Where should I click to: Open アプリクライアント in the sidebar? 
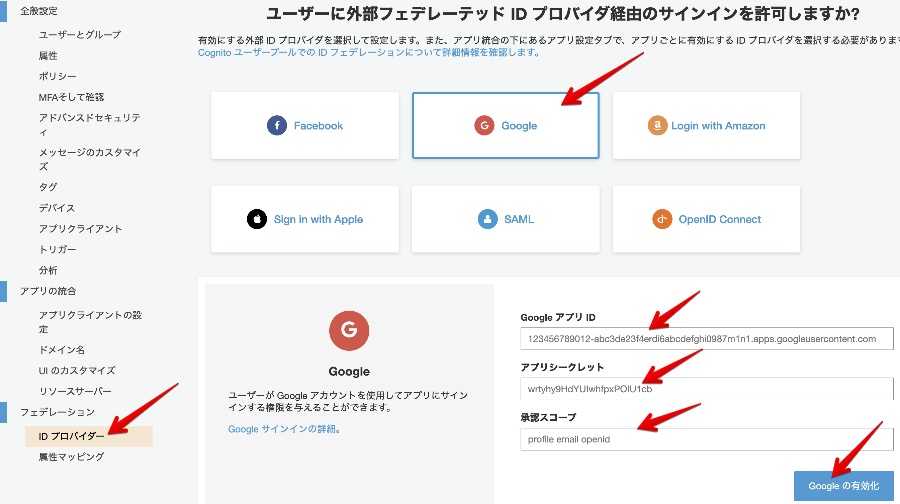pyautogui.click(x=80, y=228)
